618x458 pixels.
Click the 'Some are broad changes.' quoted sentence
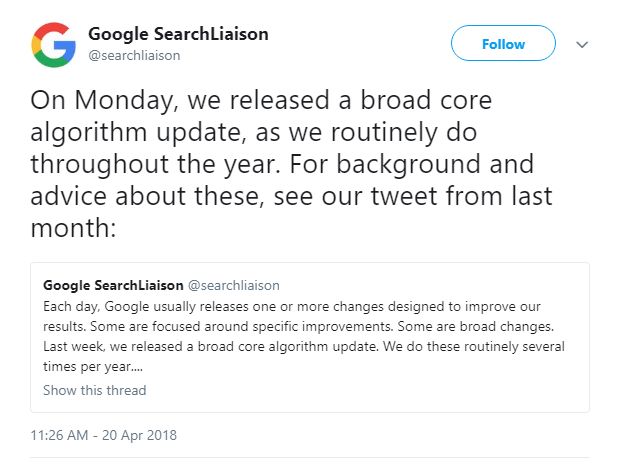475,326
